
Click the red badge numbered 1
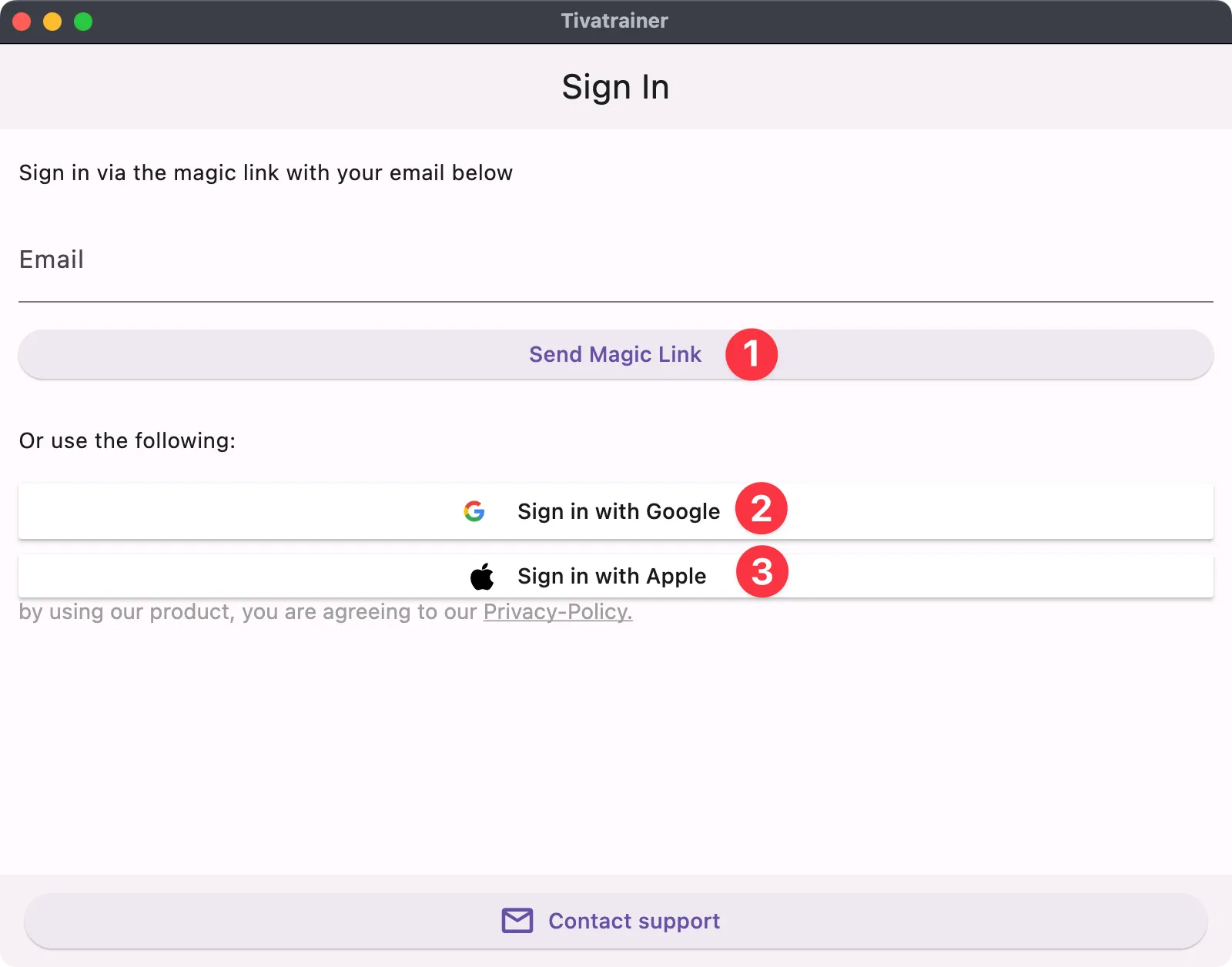[751, 354]
